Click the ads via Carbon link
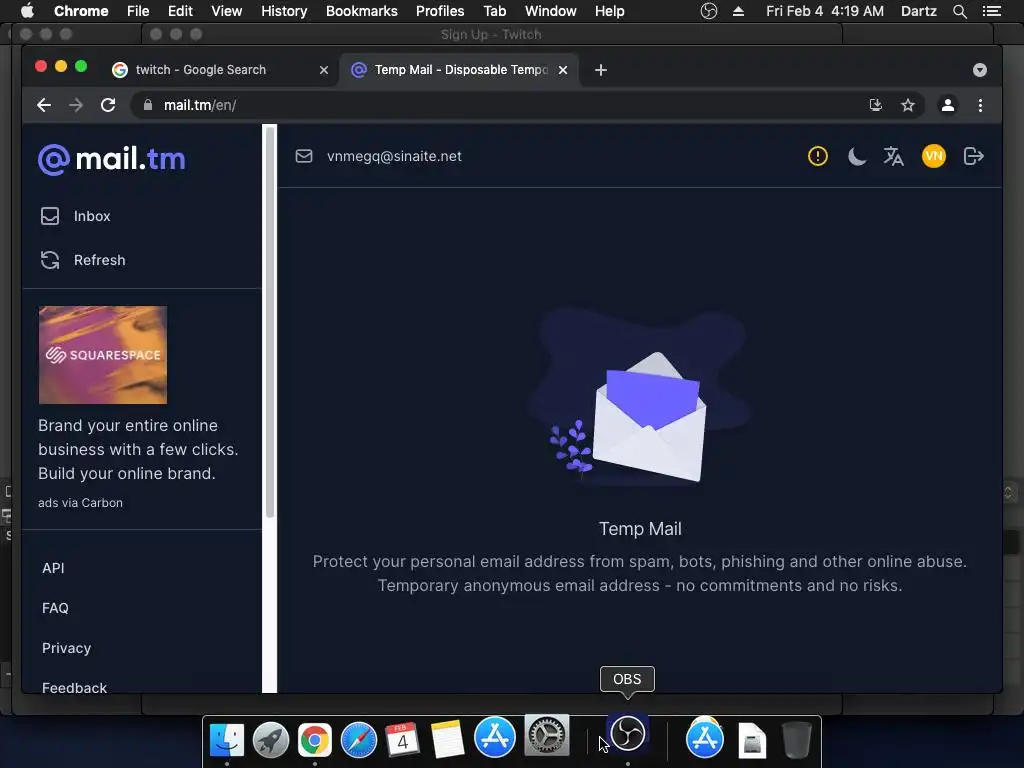 [x=80, y=503]
